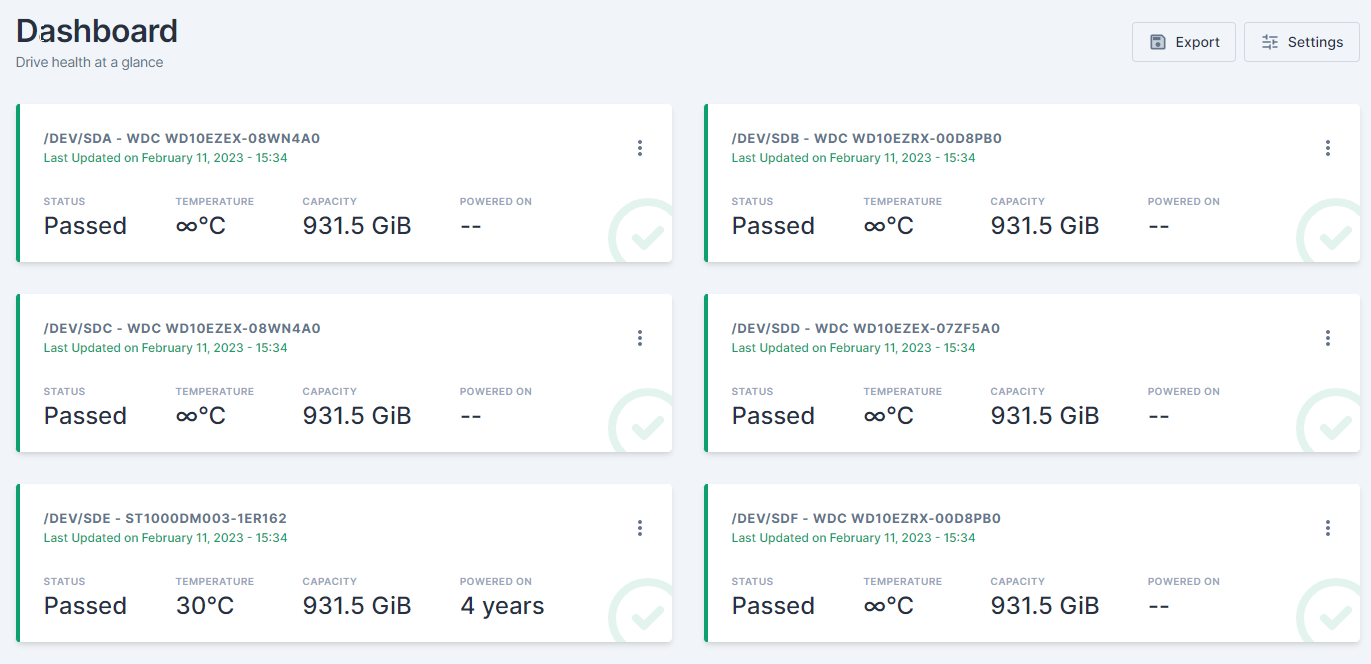Open the options menu for /DEV/SDB drive
Viewport: 1371px width, 664px height.
coord(1328,147)
